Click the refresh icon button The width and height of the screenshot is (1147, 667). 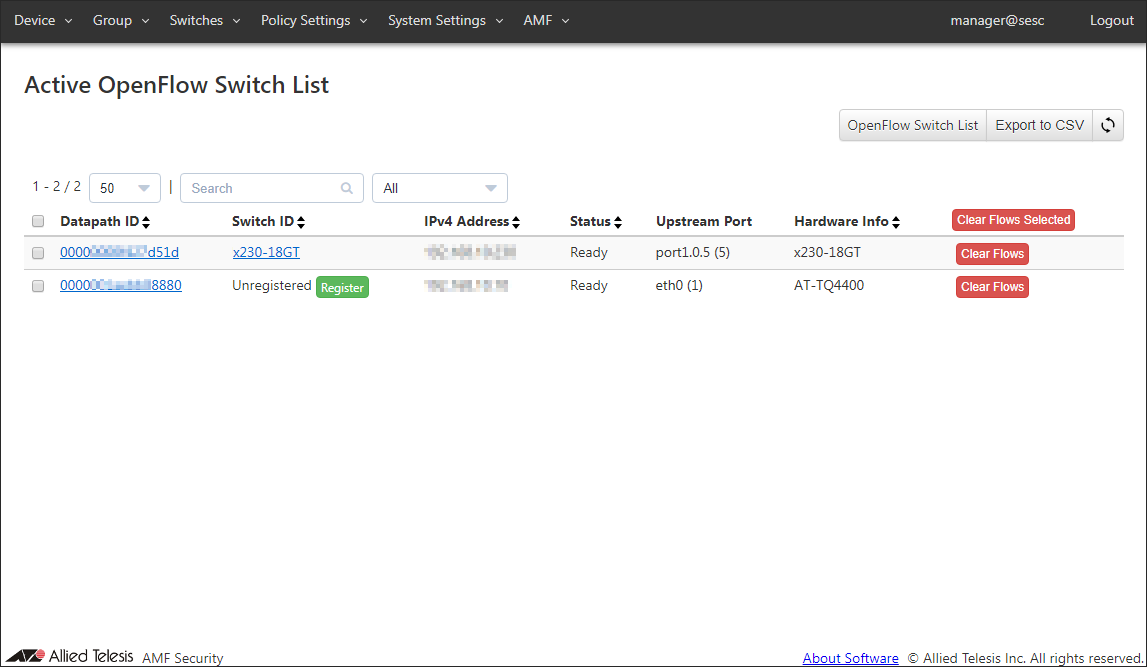click(x=1108, y=125)
